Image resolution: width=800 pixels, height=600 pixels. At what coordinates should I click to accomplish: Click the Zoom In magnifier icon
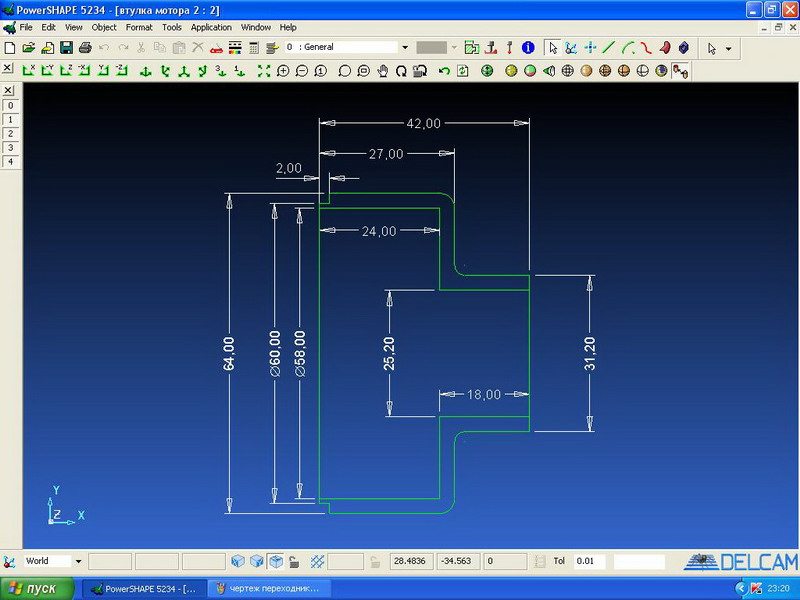[x=283, y=71]
